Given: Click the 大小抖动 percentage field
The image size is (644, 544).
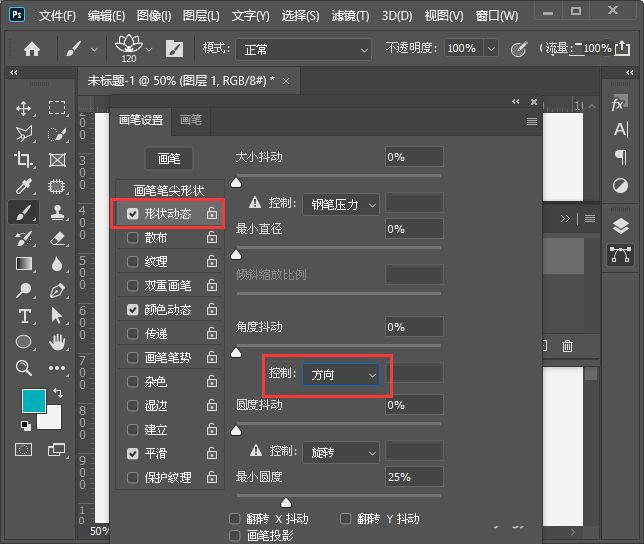Looking at the screenshot, I should pyautogui.click(x=414, y=157).
